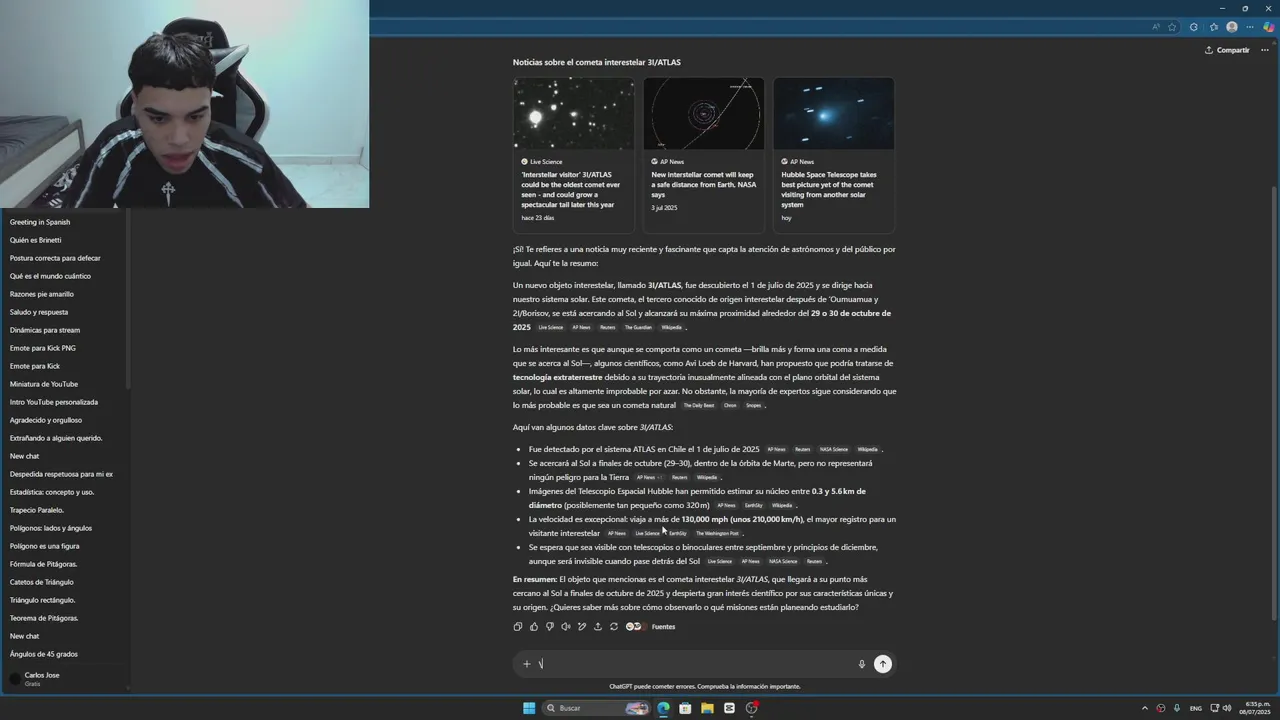The image size is (1280, 720).
Task: Open AP News safe distance article thumbnail
Action: 703,114
